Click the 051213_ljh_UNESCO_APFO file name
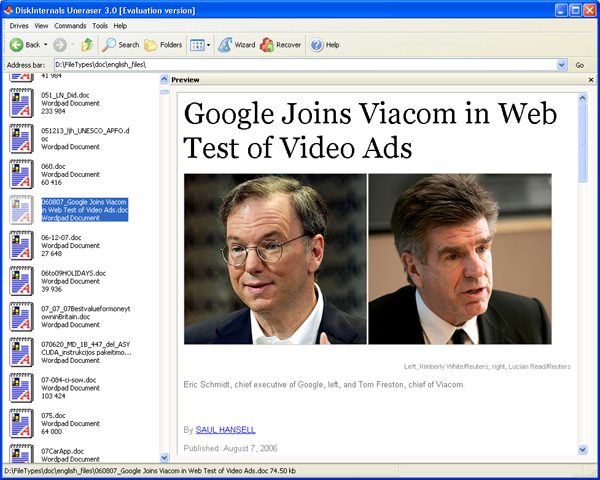The width and height of the screenshot is (600, 480). tap(85, 135)
